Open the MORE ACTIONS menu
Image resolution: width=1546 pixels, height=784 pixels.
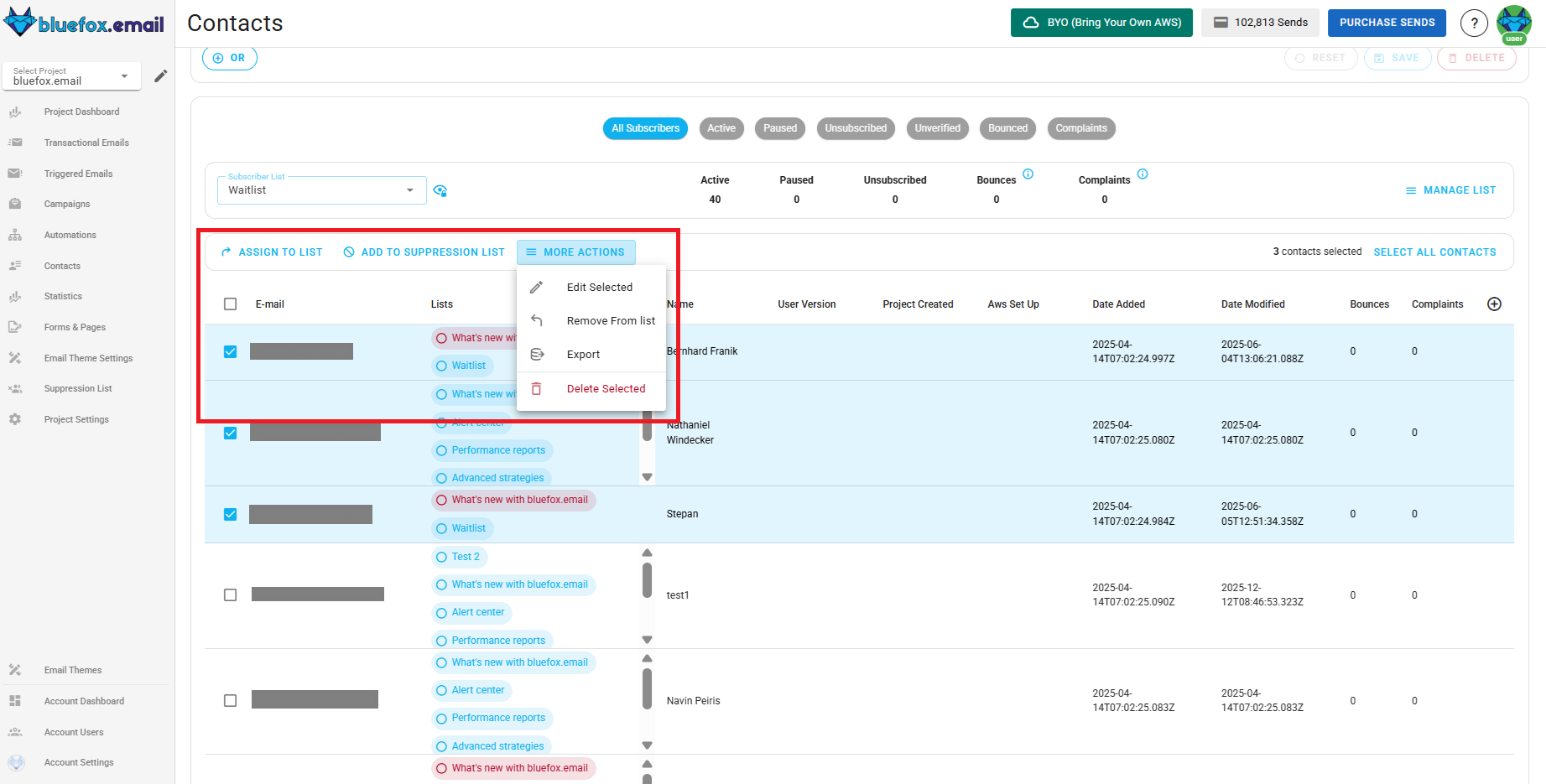[x=575, y=252]
